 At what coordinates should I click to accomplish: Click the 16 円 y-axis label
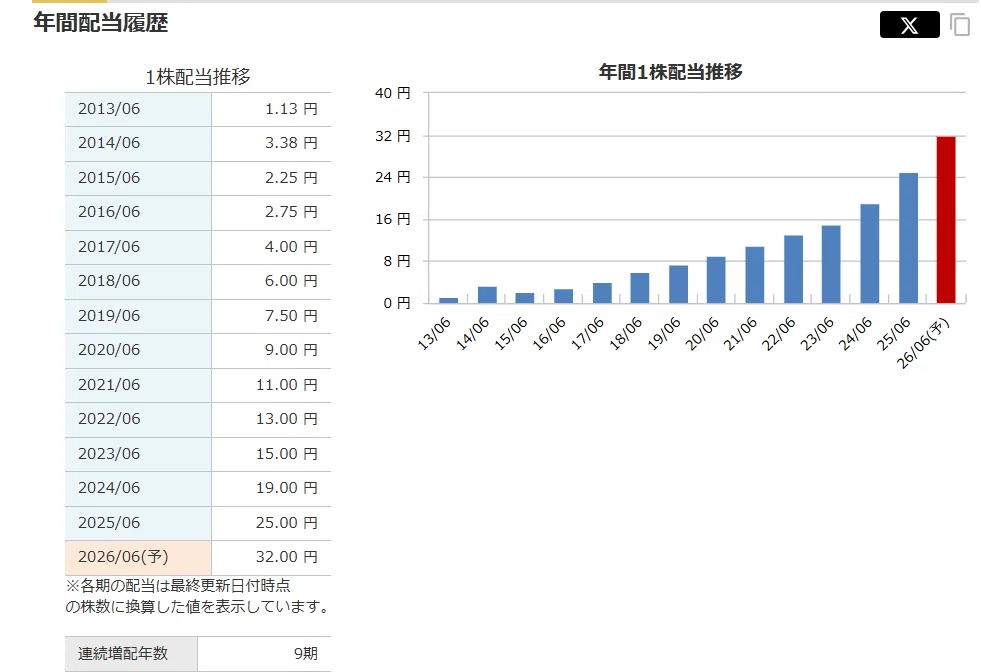392,220
